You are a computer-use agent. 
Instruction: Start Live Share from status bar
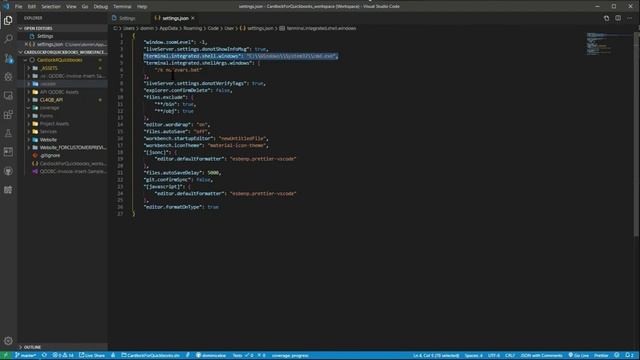[x=92, y=356]
